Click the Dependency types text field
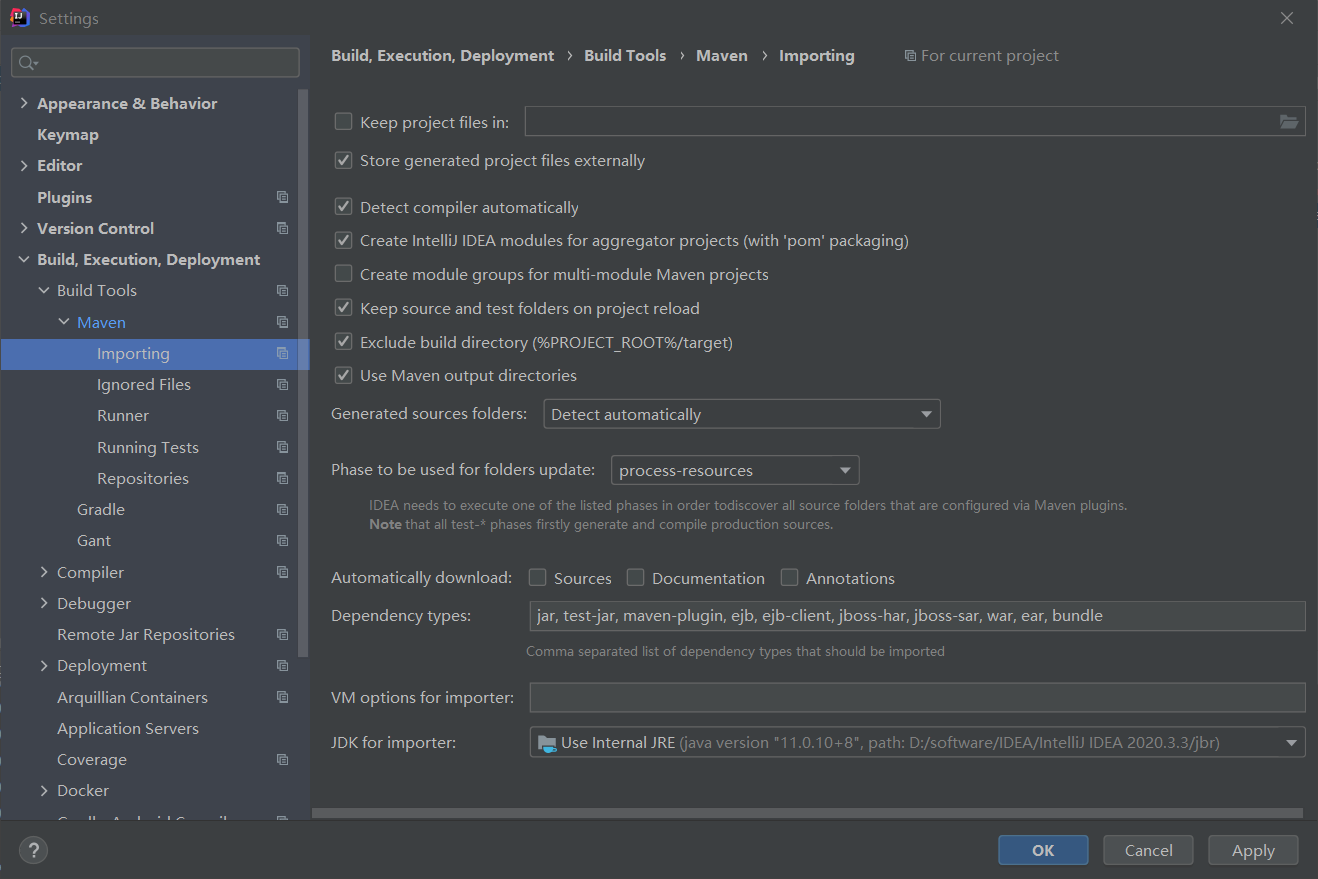1318x879 pixels. (x=917, y=616)
